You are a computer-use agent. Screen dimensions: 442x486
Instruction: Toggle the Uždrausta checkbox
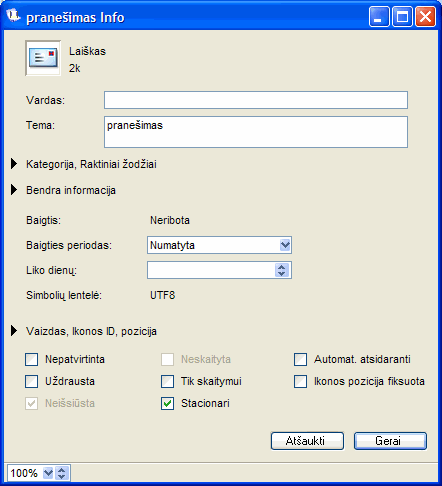click(32, 382)
